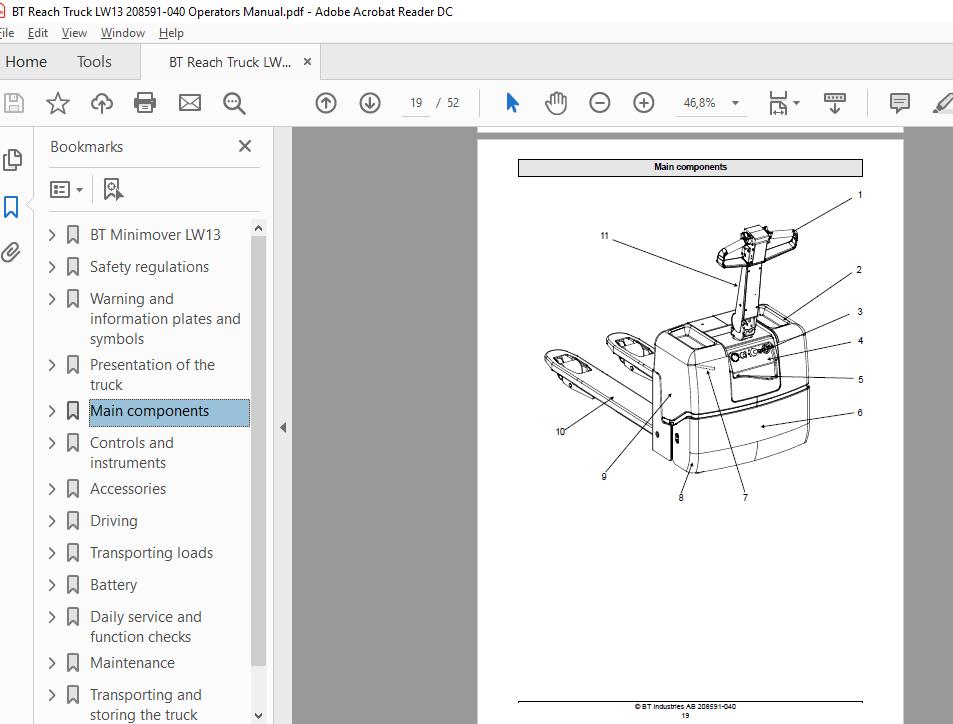Expand the Warning and information plates bookmark
The width and height of the screenshot is (953, 724).
click(x=52, y=299)
